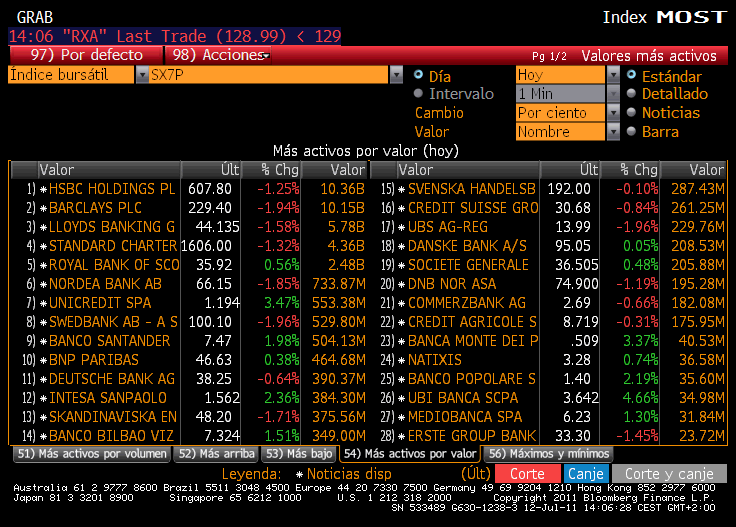Screen dimensions: 736x527
Task: Switch to the Más bajo tab
Action: [299, 454]
